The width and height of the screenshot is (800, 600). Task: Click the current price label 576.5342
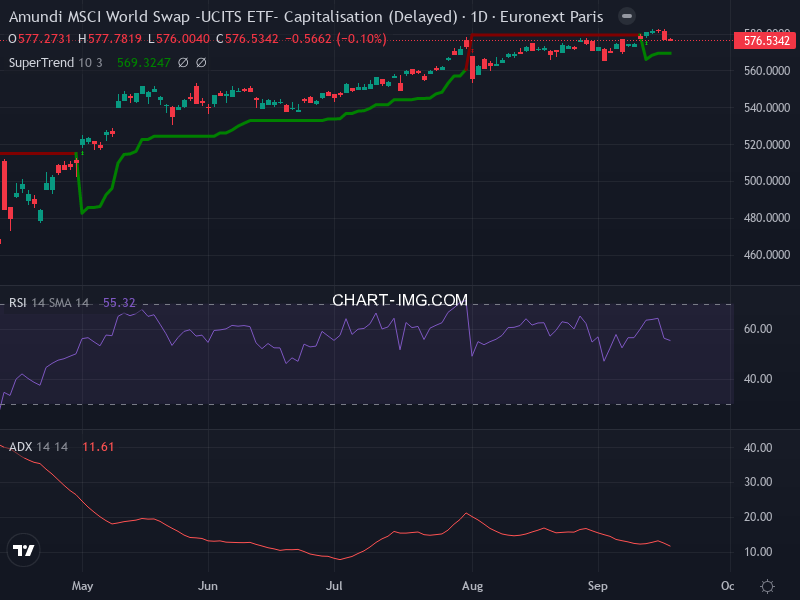click(764, 40)
